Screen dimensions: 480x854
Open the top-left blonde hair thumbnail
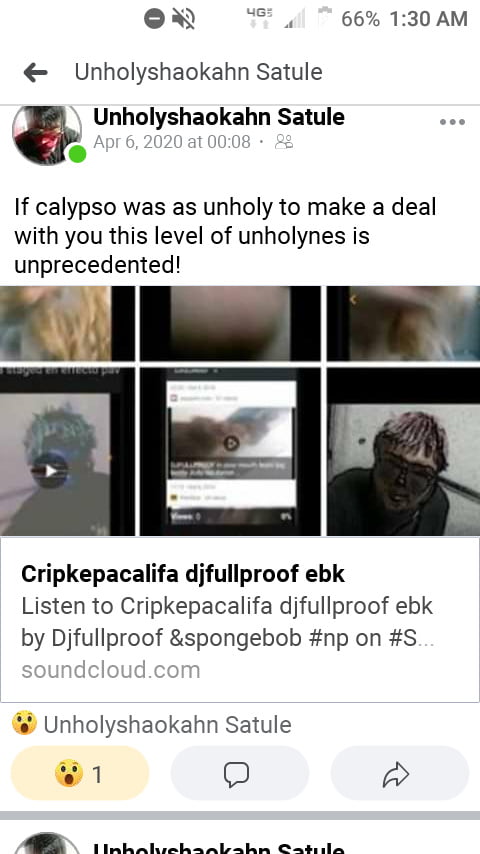pos(67,324)
